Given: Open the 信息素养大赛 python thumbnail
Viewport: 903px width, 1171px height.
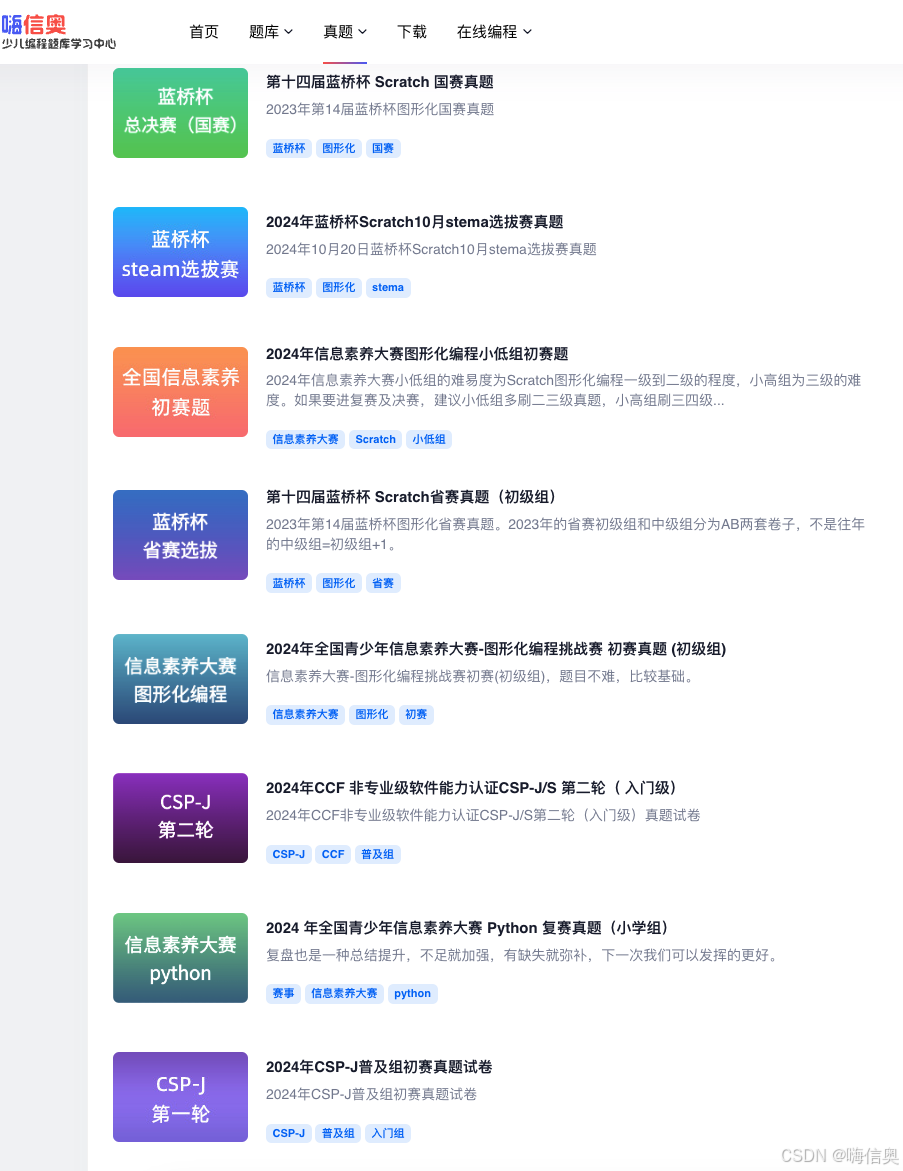Looking at the screenshot, I should point(180,957).
